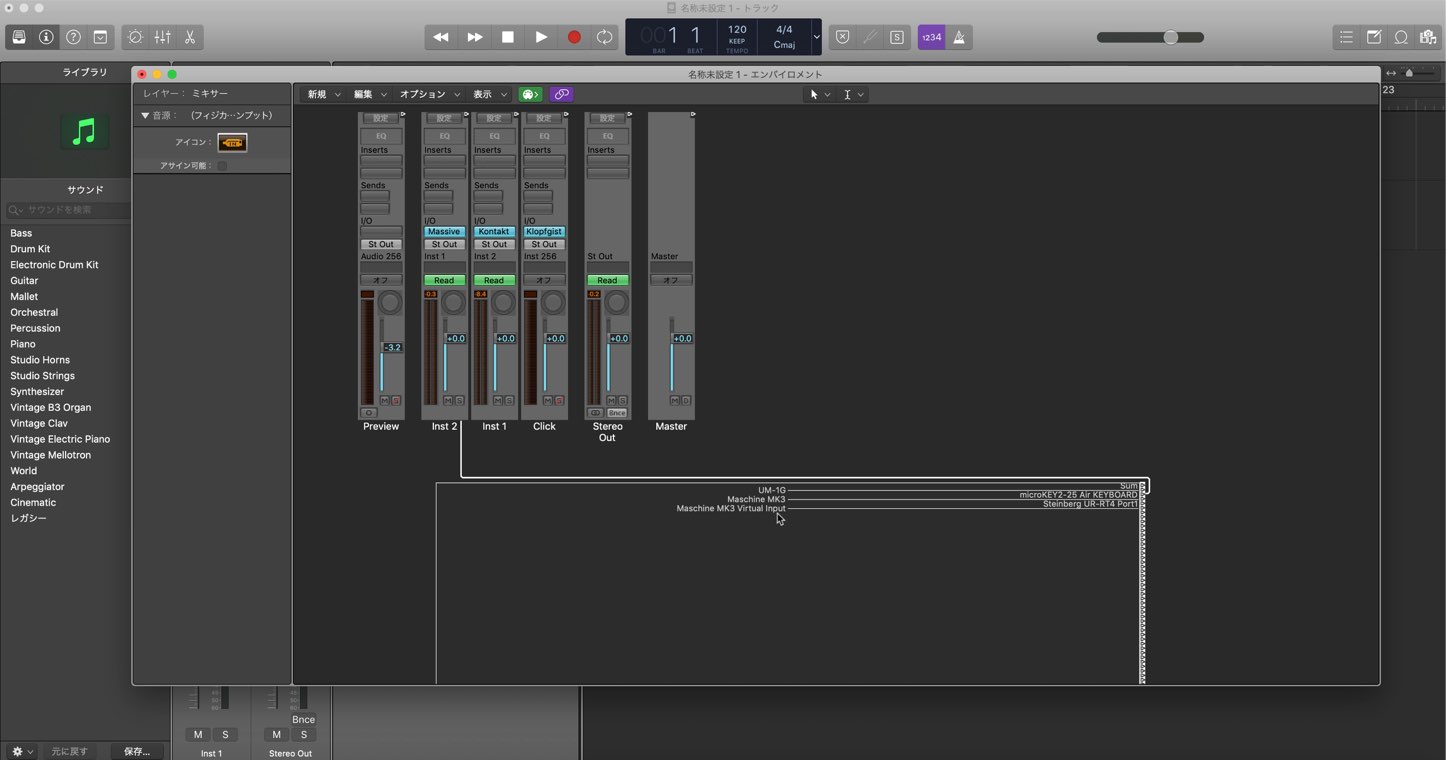Viewport: 1446px width, 760px height.
Task: Open the Toolbar toggle icon
Action: pyautogui.click(x=100, y=37)
